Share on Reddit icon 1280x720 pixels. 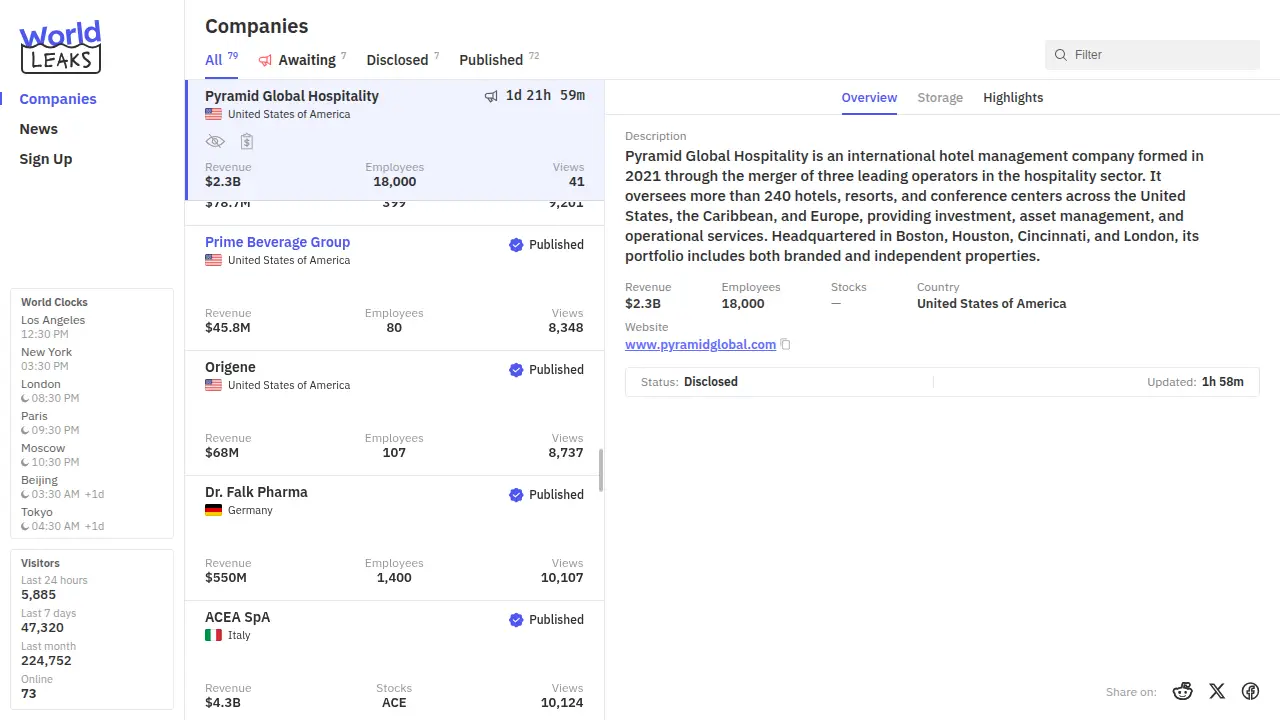1183,691
